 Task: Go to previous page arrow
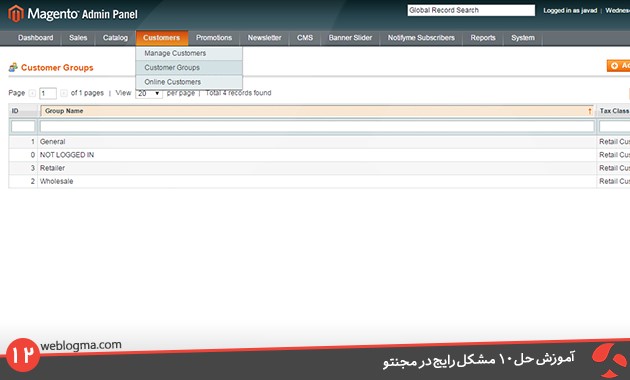pos(32,93)
